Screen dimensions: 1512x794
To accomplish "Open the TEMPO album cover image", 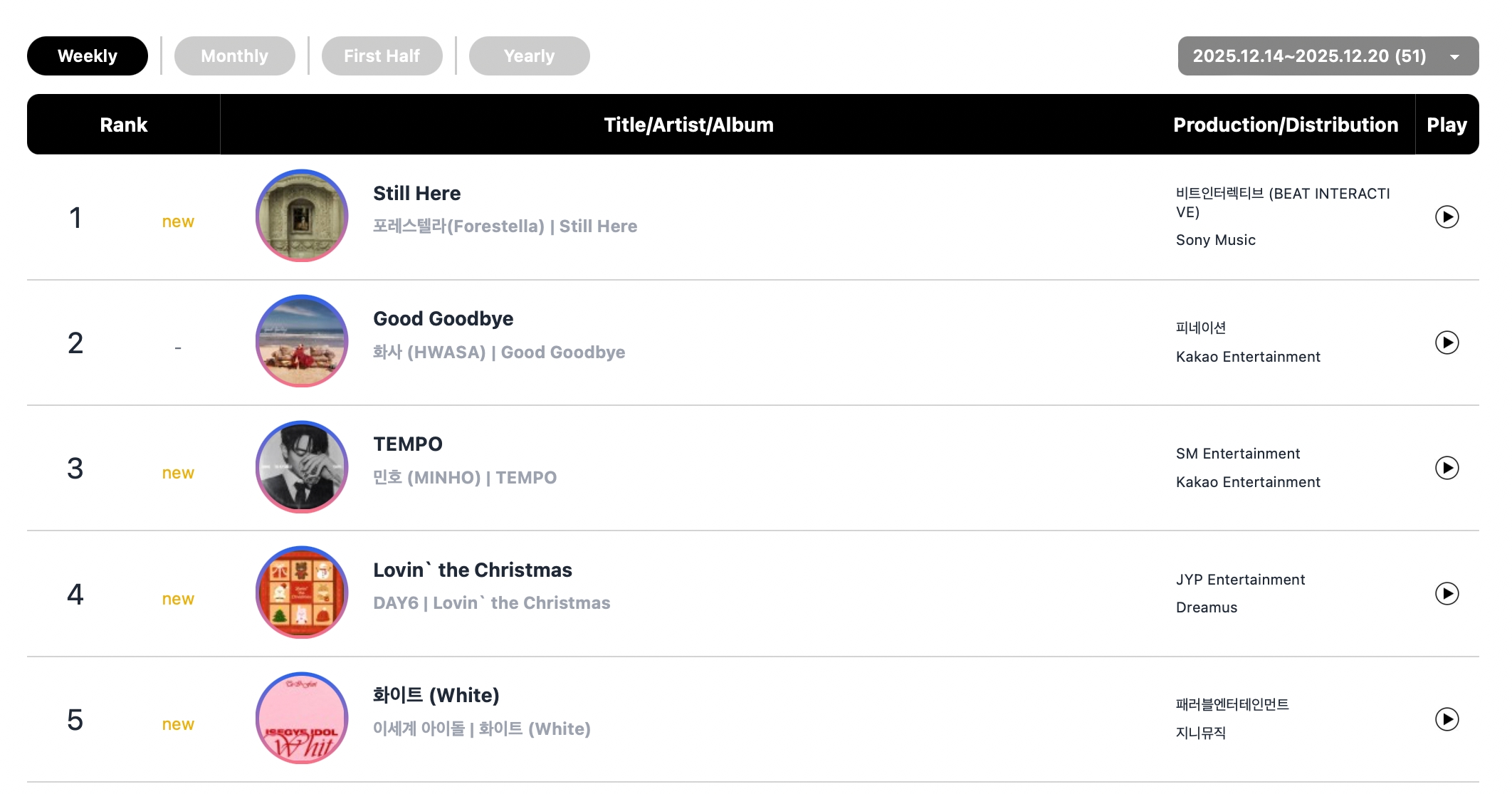I will click(302, 467).
